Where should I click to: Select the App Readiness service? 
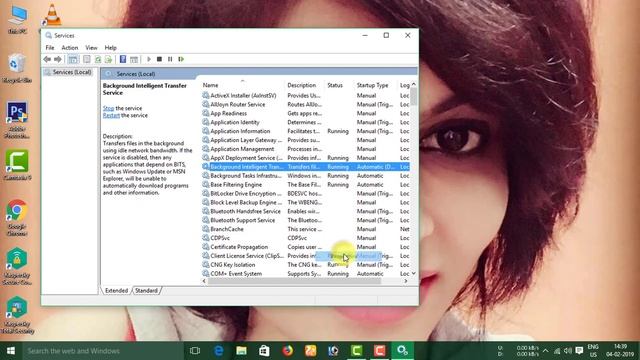click(x=305, y=113)
